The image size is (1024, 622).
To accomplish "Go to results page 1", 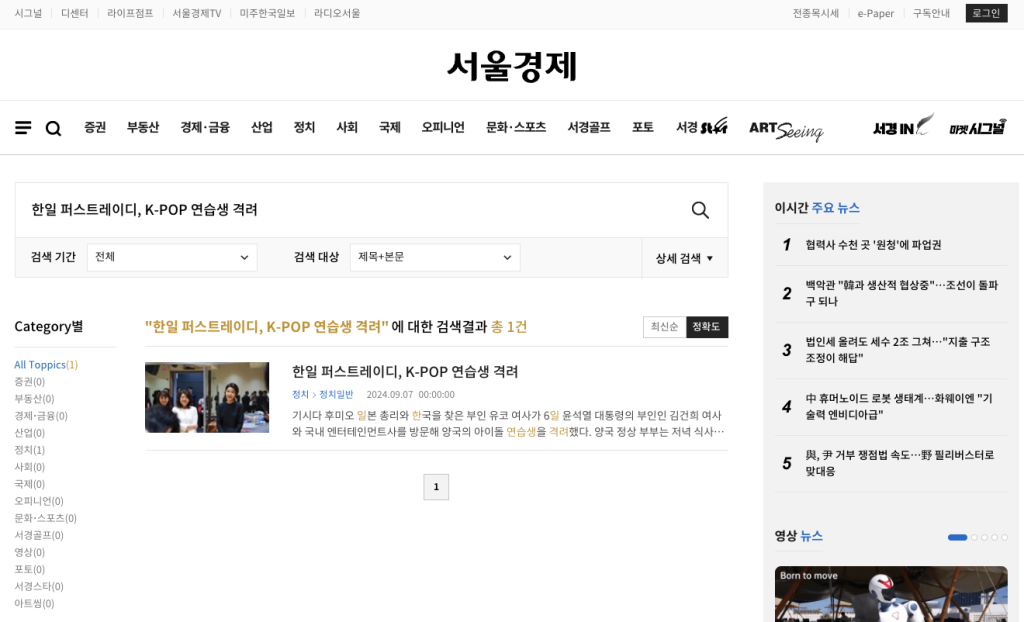I will 436,487.
